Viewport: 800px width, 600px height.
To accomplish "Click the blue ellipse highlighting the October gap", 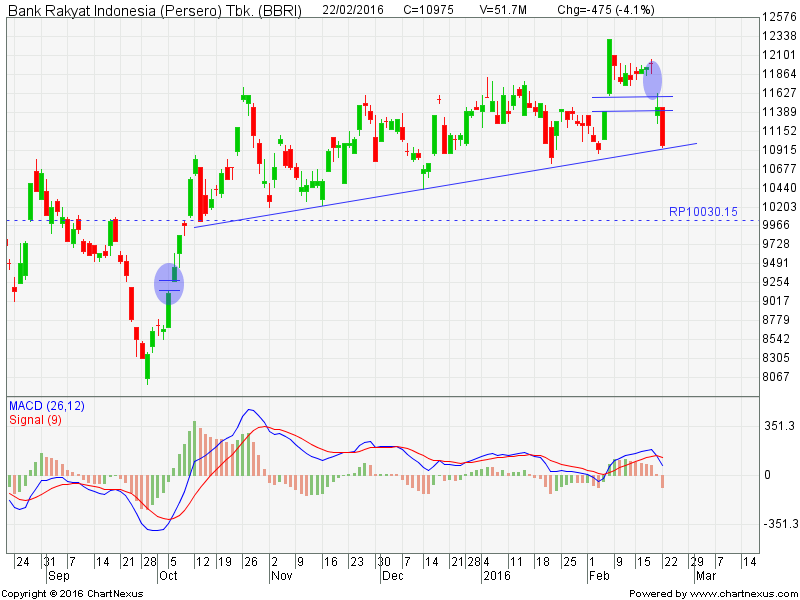I will point(169,284).
